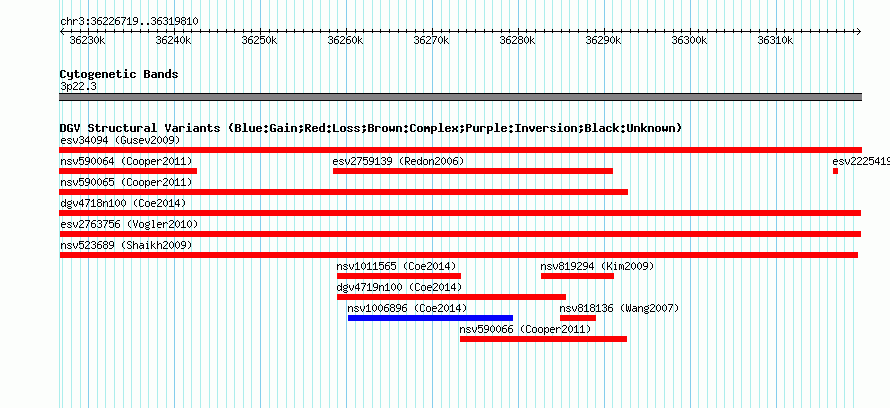The width and height of the screenshot is (890, 408).
Task: Click the 36250k ruler tick label
Action: (x=259, y=41)
